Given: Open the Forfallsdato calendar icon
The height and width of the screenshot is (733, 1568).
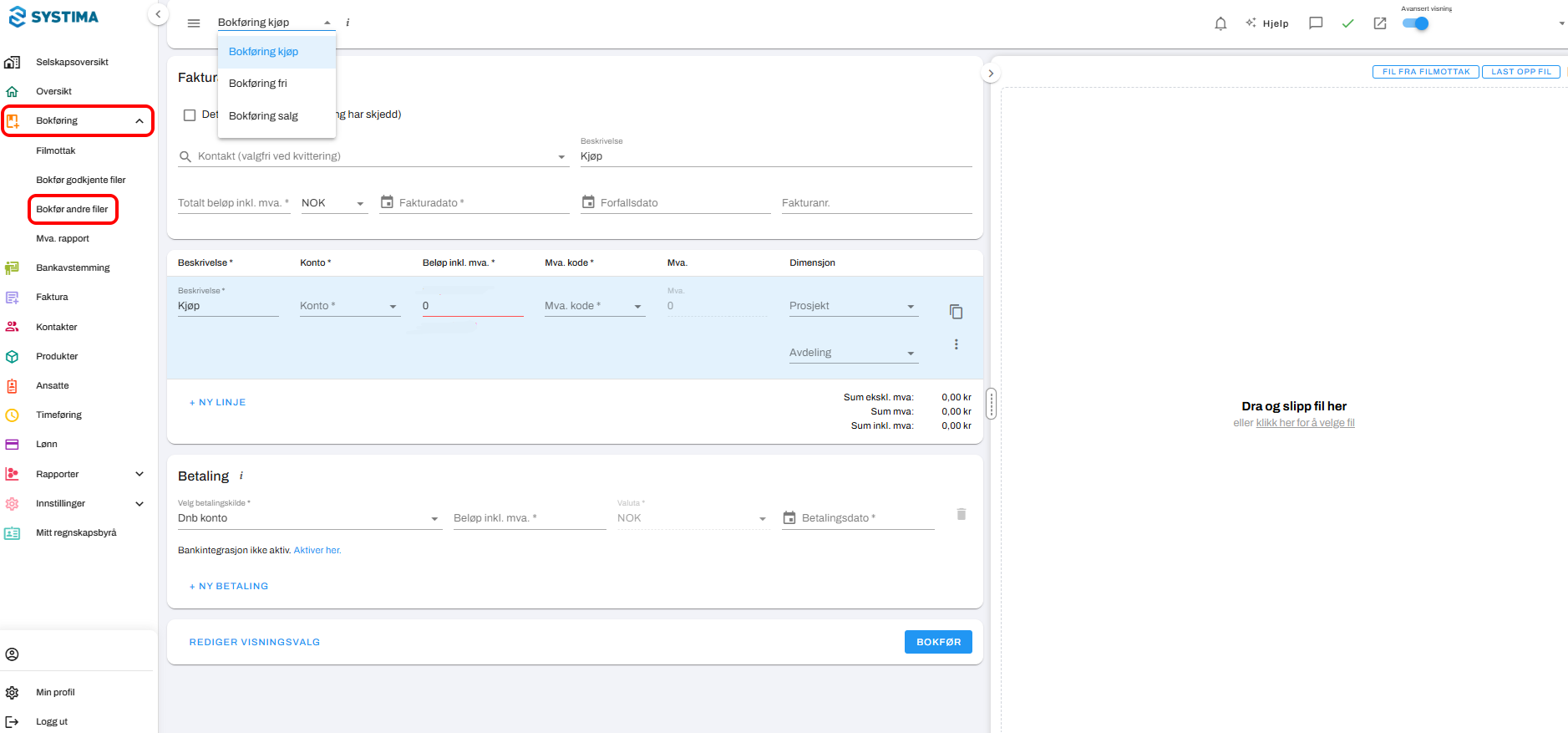Looking at the screenshot, I should click(x=588, y=202).
